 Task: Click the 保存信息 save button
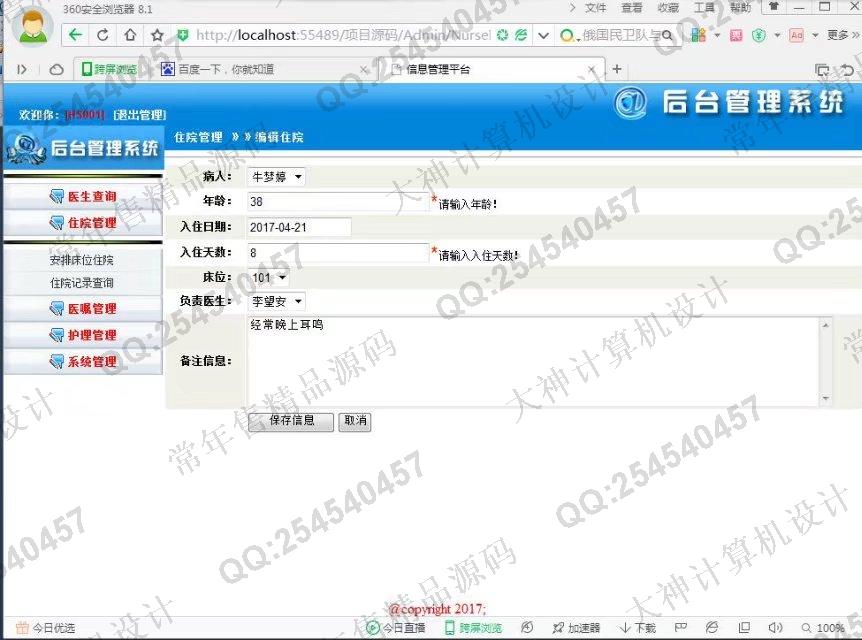290,421
